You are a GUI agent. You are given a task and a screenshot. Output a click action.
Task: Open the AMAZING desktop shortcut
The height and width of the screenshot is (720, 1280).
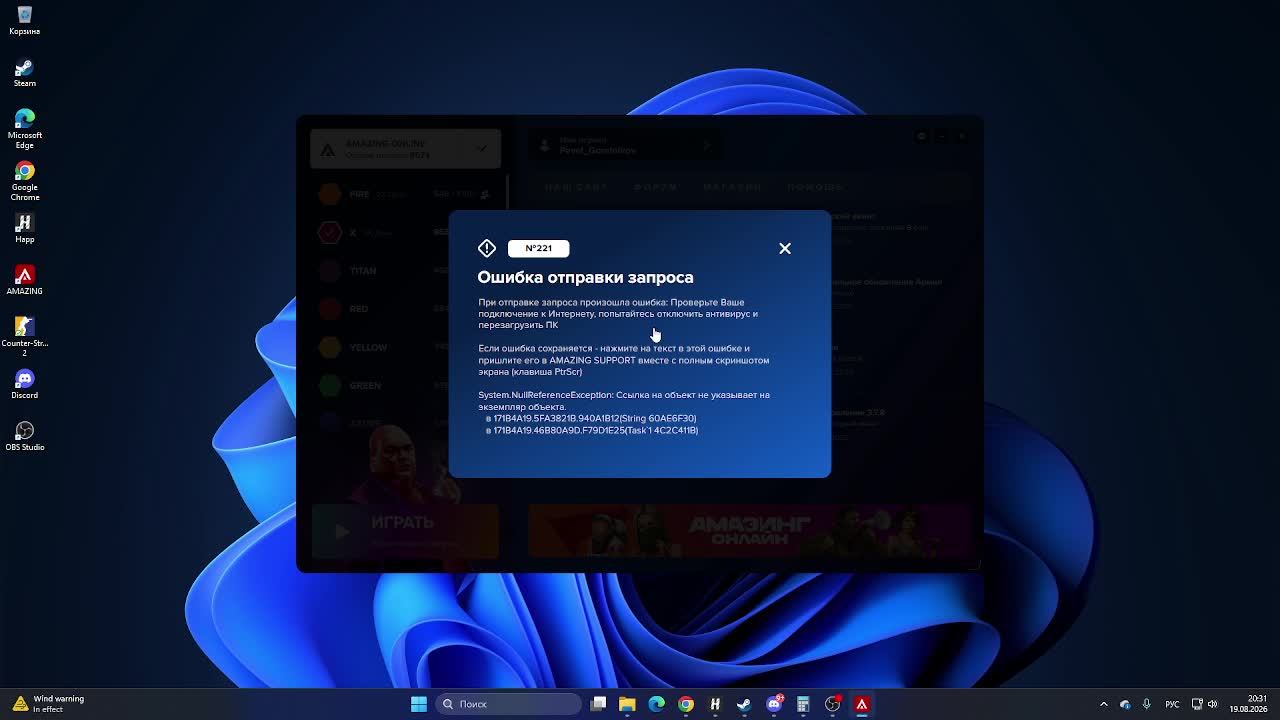[x=24, y=281]
